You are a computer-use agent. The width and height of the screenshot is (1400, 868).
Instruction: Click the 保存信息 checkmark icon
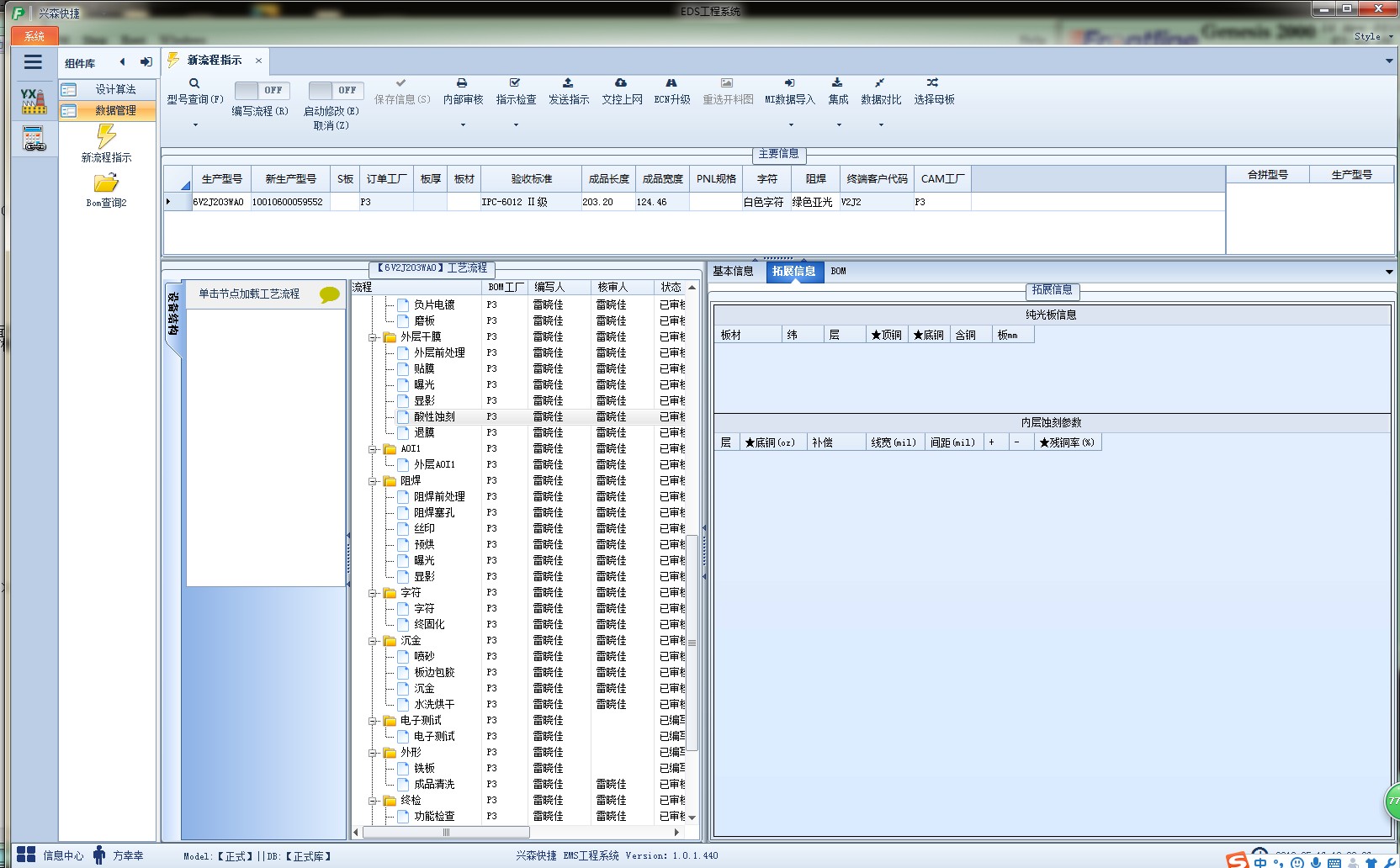pyautogui.click(x=401, y=83)
